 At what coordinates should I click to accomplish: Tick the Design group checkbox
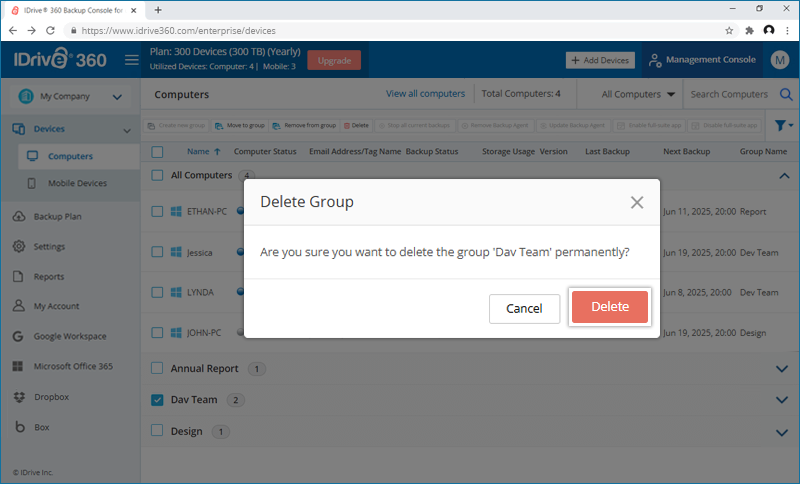coord(157,432)
